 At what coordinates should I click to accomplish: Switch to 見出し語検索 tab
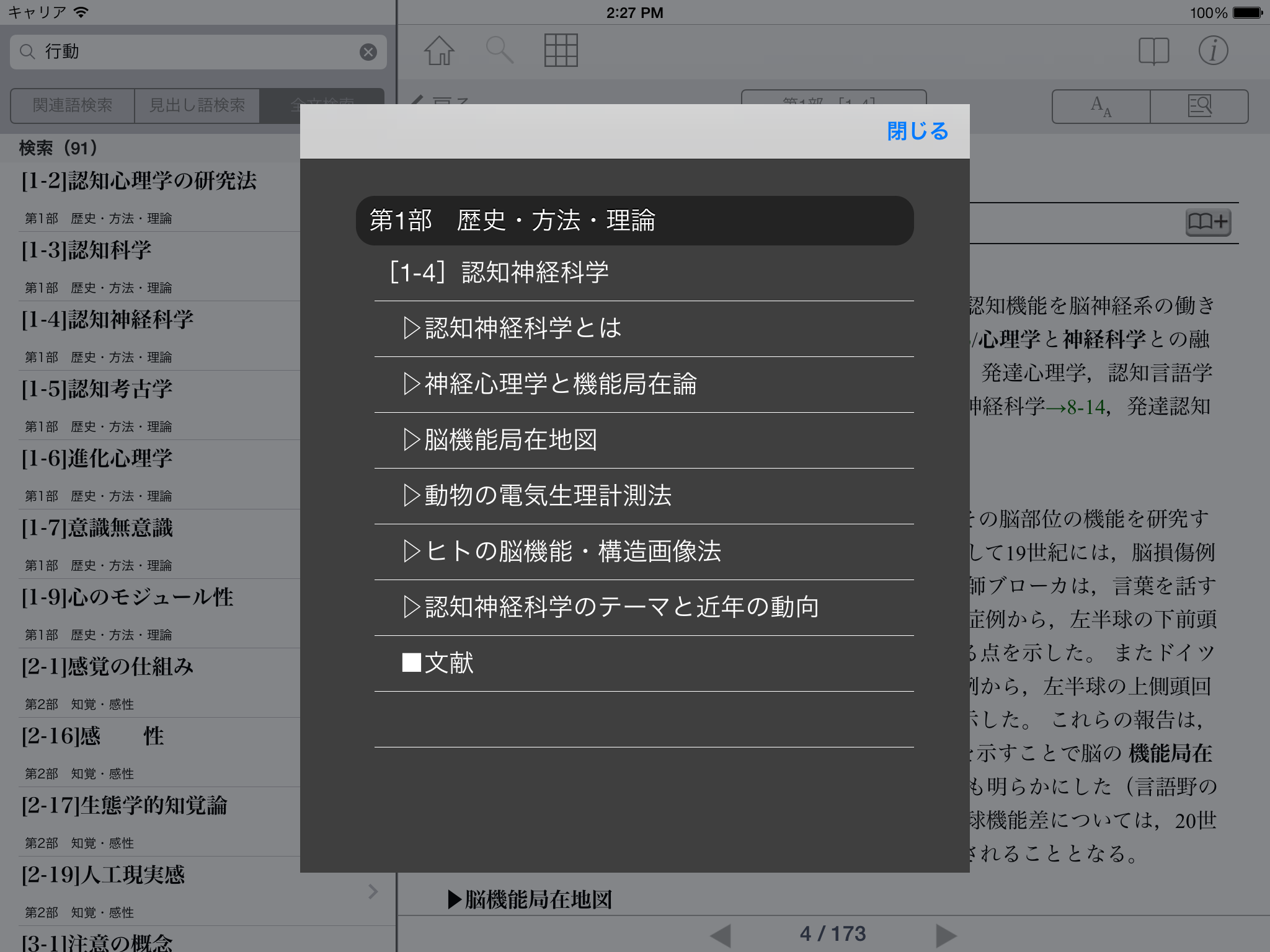point(197,105)
